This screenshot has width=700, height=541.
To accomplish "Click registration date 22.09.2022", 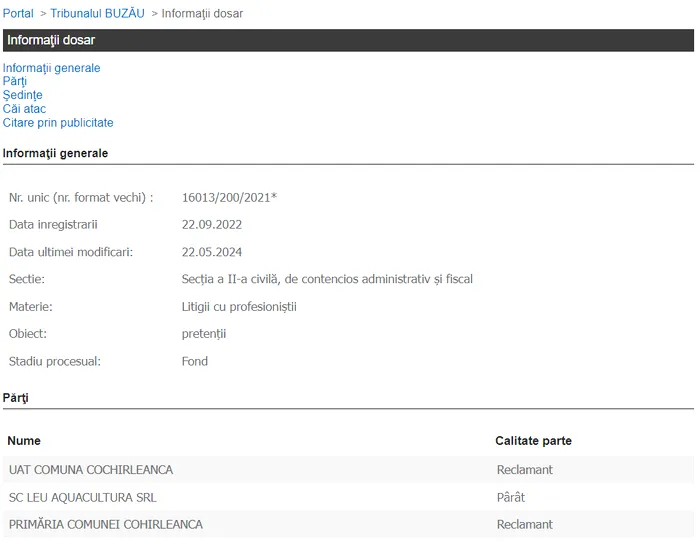I will pos(212,225).
